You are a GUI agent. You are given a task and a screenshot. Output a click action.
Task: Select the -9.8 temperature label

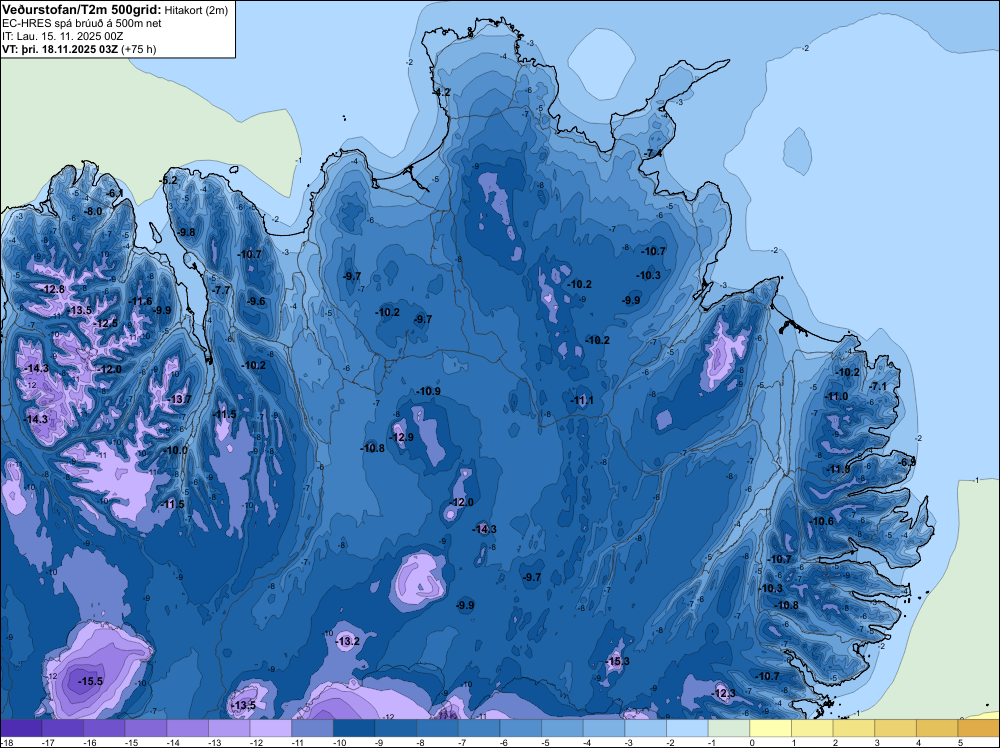(186, 232)
